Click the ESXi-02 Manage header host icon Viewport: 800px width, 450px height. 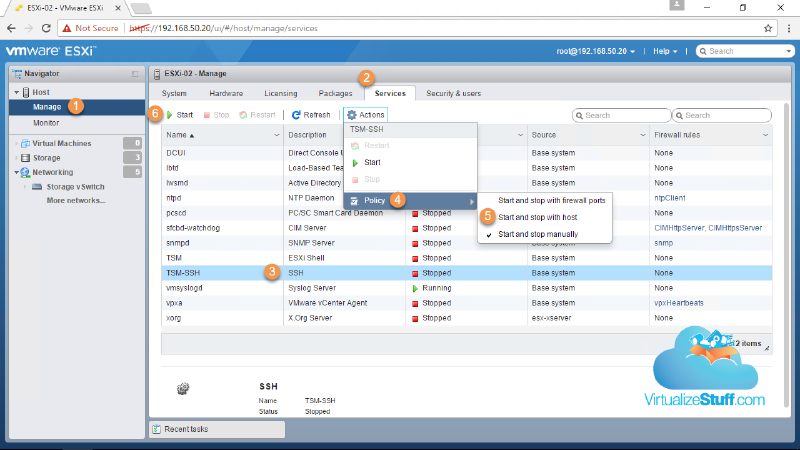(x=157, y=74)
